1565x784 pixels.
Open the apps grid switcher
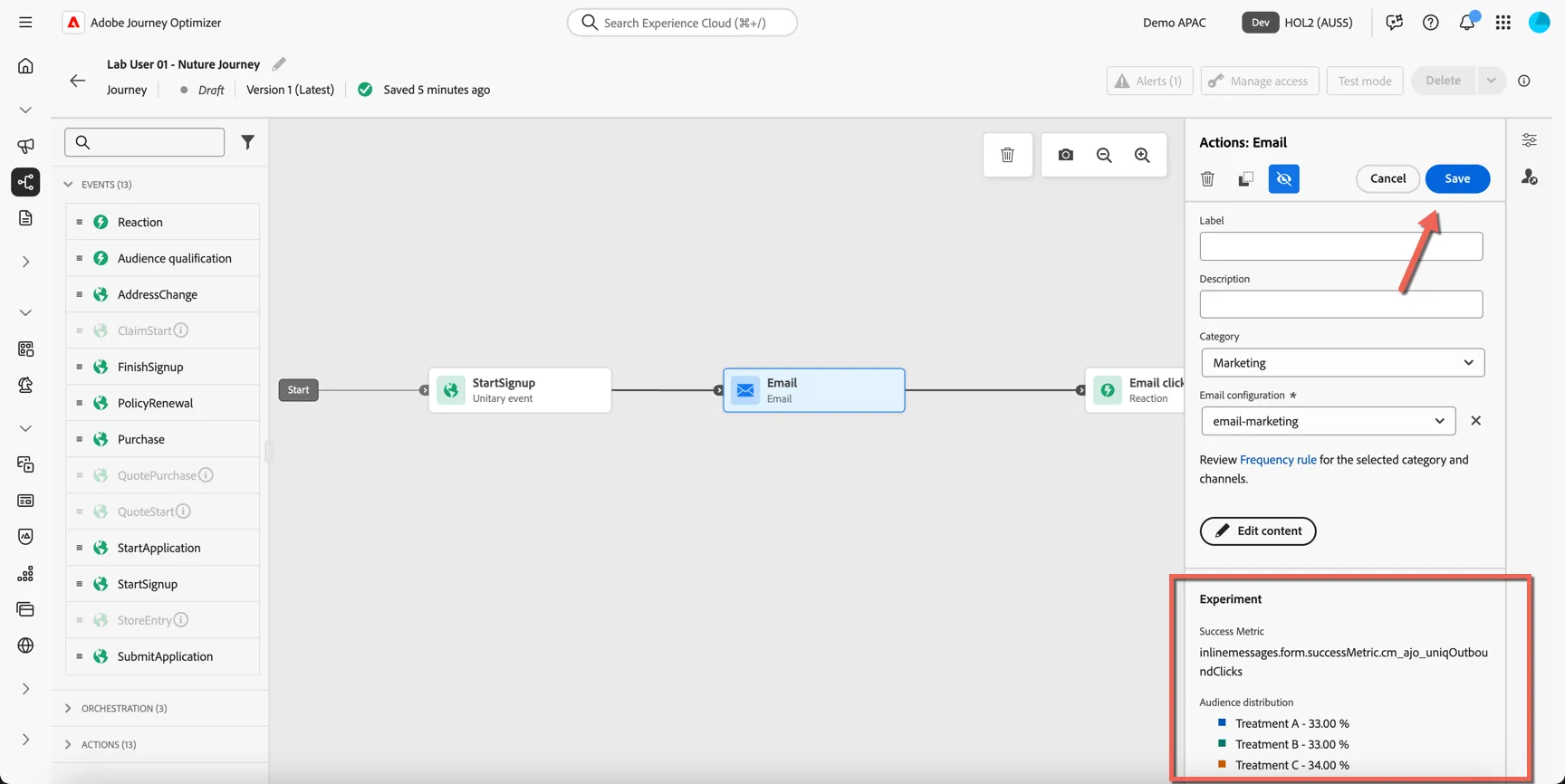coord(1503,23)
